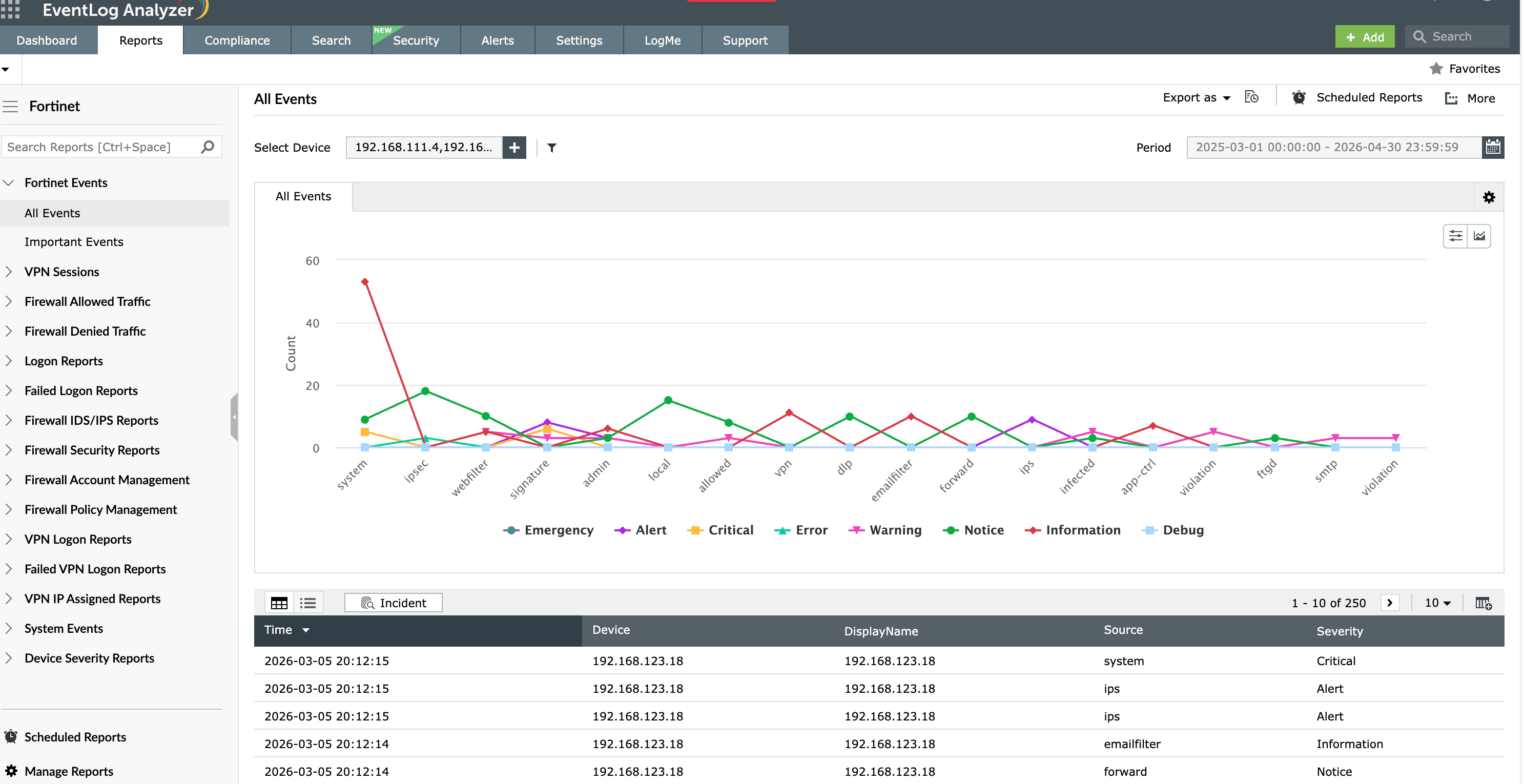Toggle Error series in chart legend
Image resolution: width=1524 pixels, height=784 pixels.
pyautogui.click(x=800, y=530)
